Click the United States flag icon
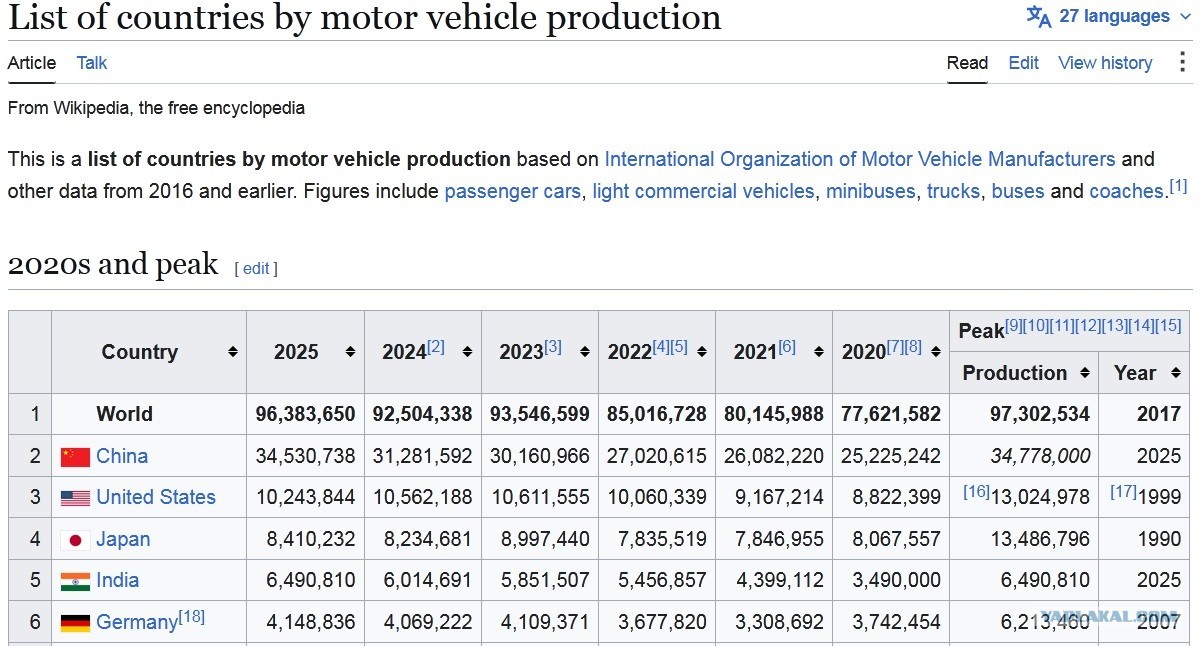This screenshot has width=1203, height=646. (75, 498)
